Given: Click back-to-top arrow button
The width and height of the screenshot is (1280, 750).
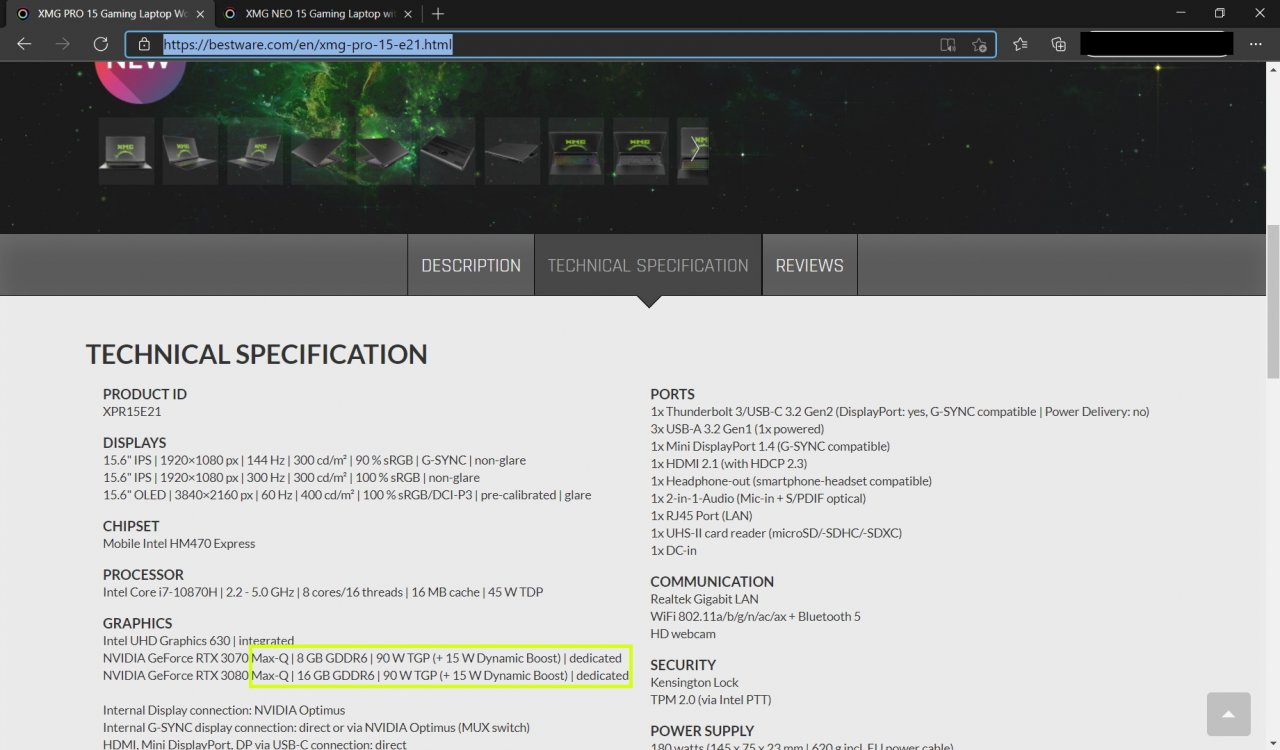Looking at the screenshot, I should click(1228, 714).
